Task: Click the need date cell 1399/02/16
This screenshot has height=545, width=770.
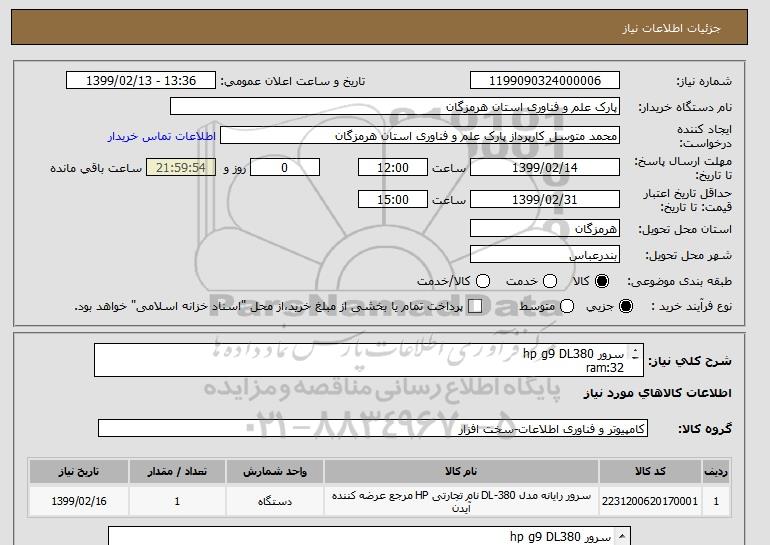Action: 79,501
